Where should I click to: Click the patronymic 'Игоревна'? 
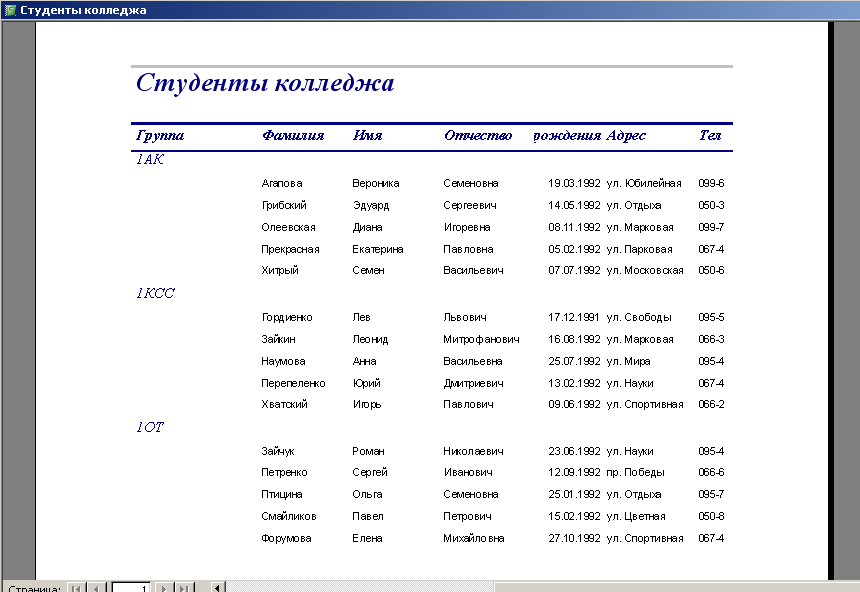pos(467,227)
